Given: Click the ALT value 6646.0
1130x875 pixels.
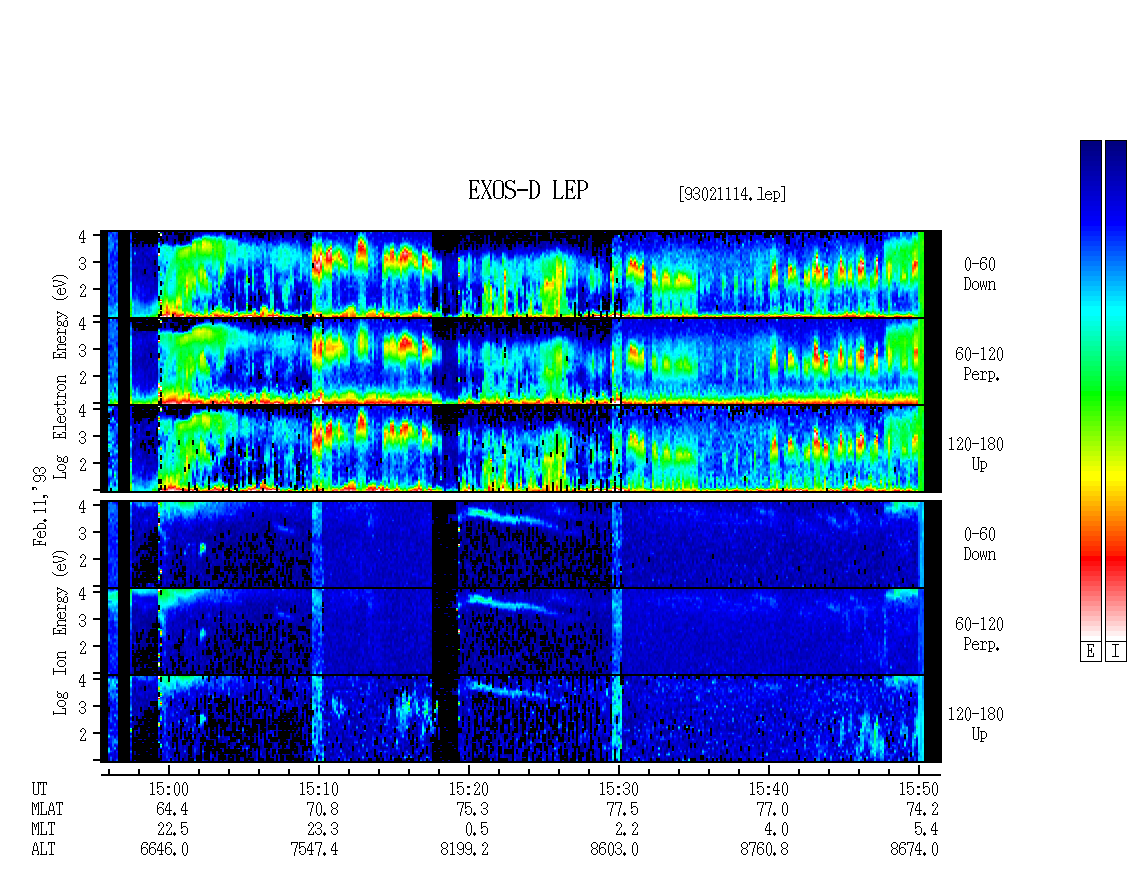Looking at the screenshot, I should (x=164, y=850).
